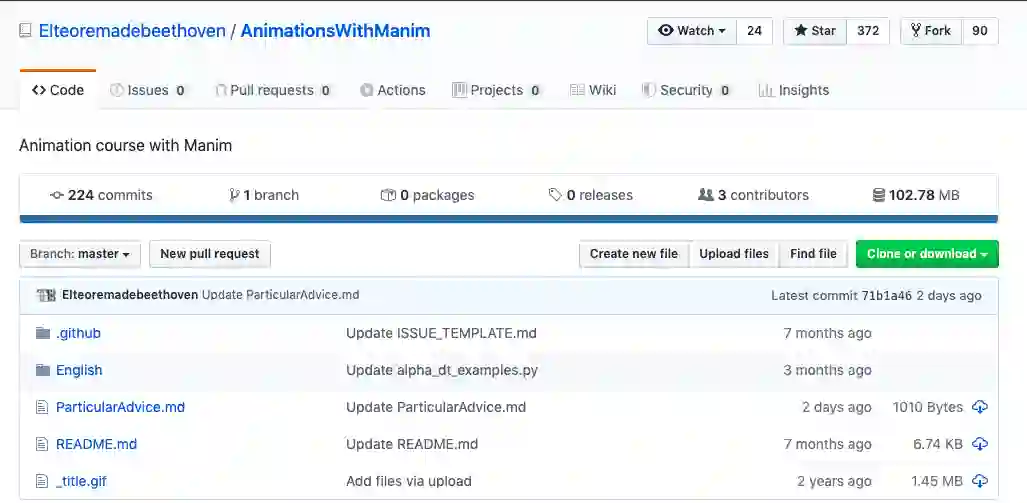Star the AnimationsWithManim repository
Image resolution: width=1027 pixels, height=503 pixels.
pos(815,31)
